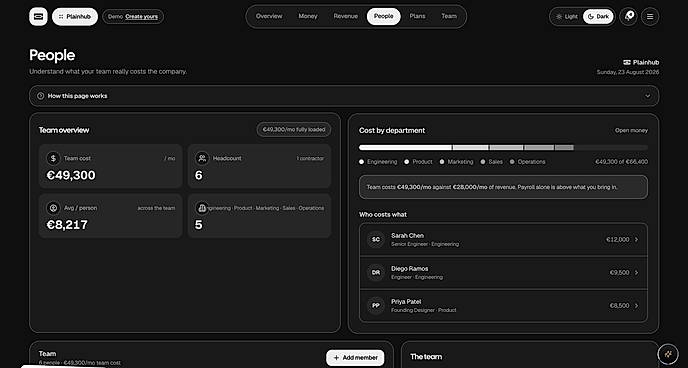Screen dimensions: 688x368
Task: Click the €12,000 amount for Sarah Chen
Action: [x=618, y=239]
